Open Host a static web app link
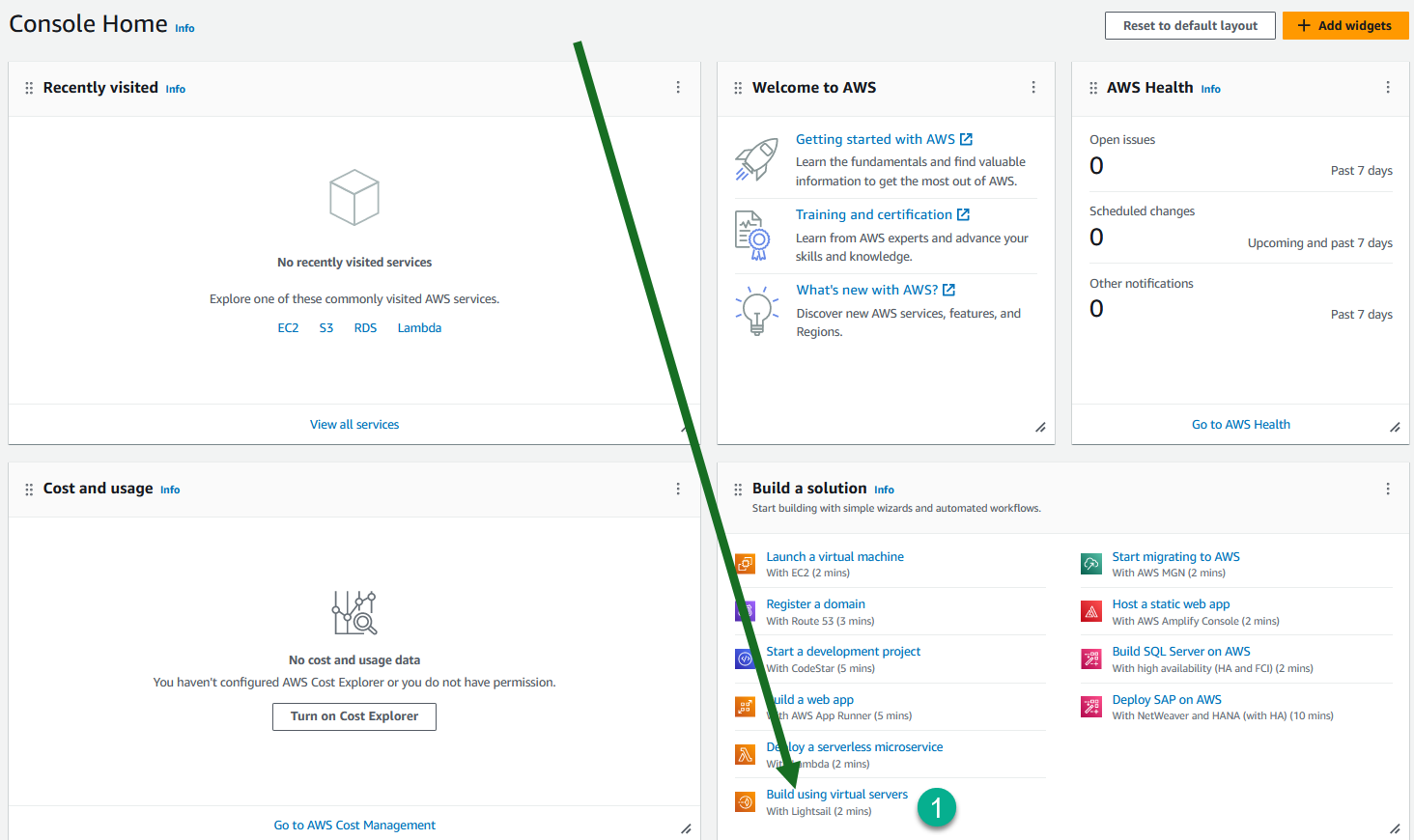Screen dimensions: 1414x840 1171,604
